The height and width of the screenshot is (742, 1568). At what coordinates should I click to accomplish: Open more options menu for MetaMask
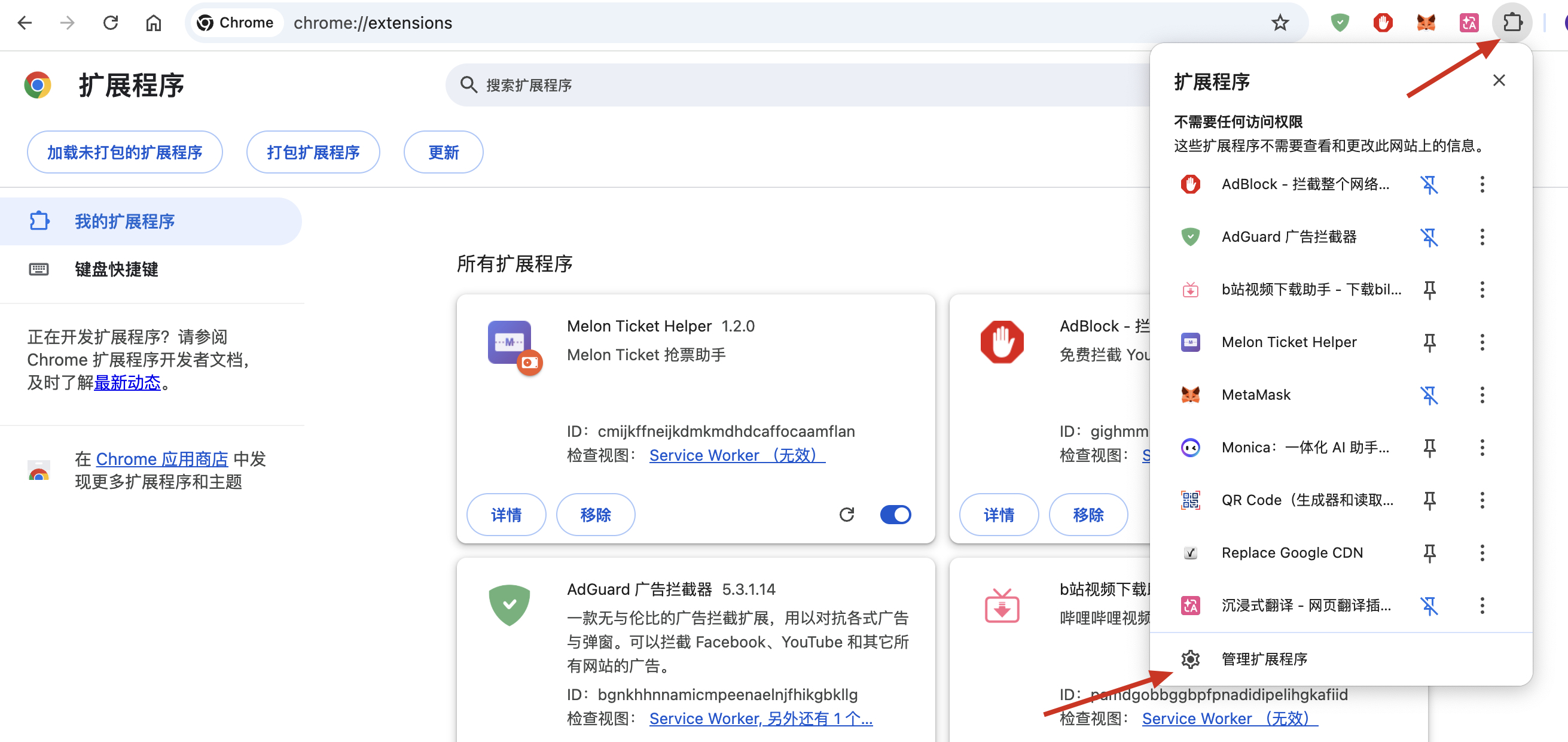[x=1482, y=395]
